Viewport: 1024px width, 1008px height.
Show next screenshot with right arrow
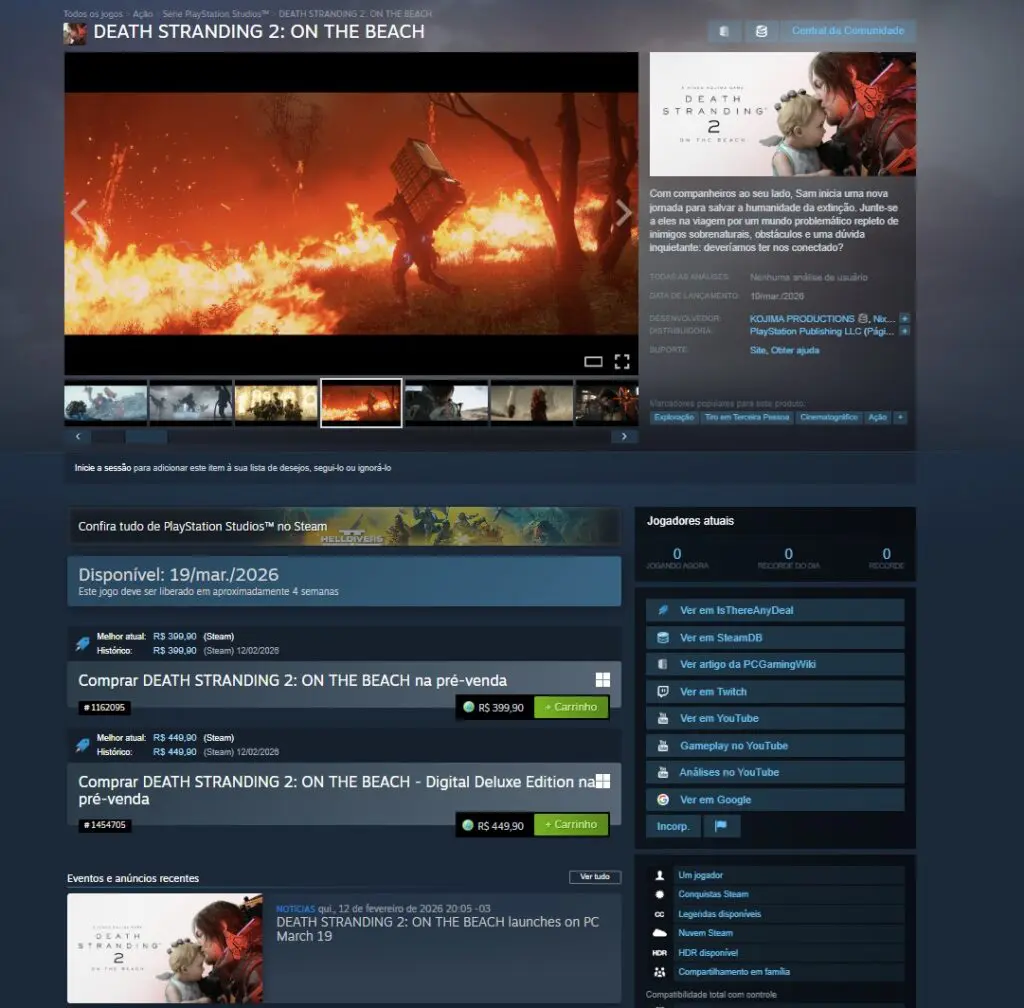[623, 213]
